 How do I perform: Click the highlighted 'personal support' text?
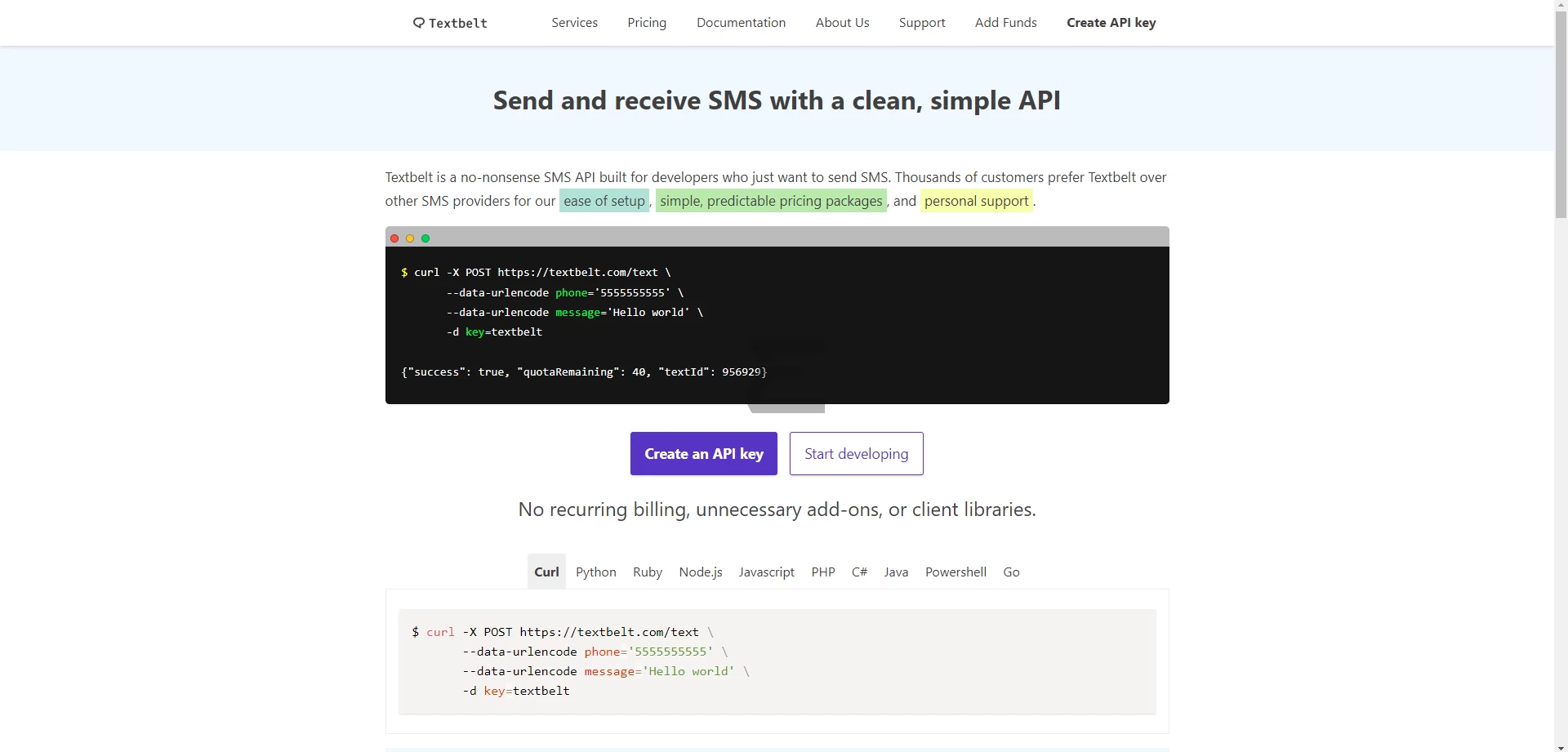point(977,201)
